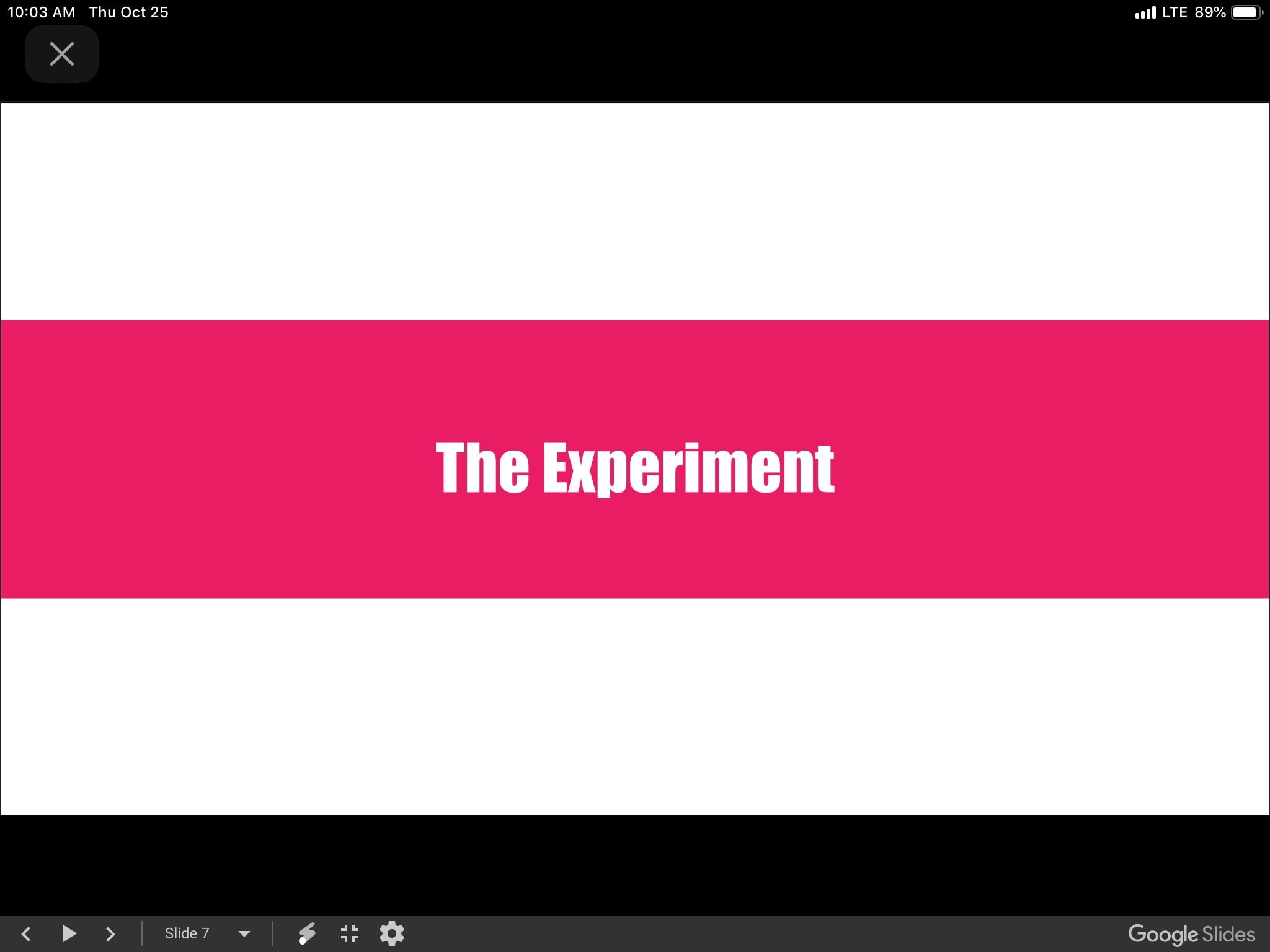Tap the cellular signal bars icon

click(x=1145, y=13)
